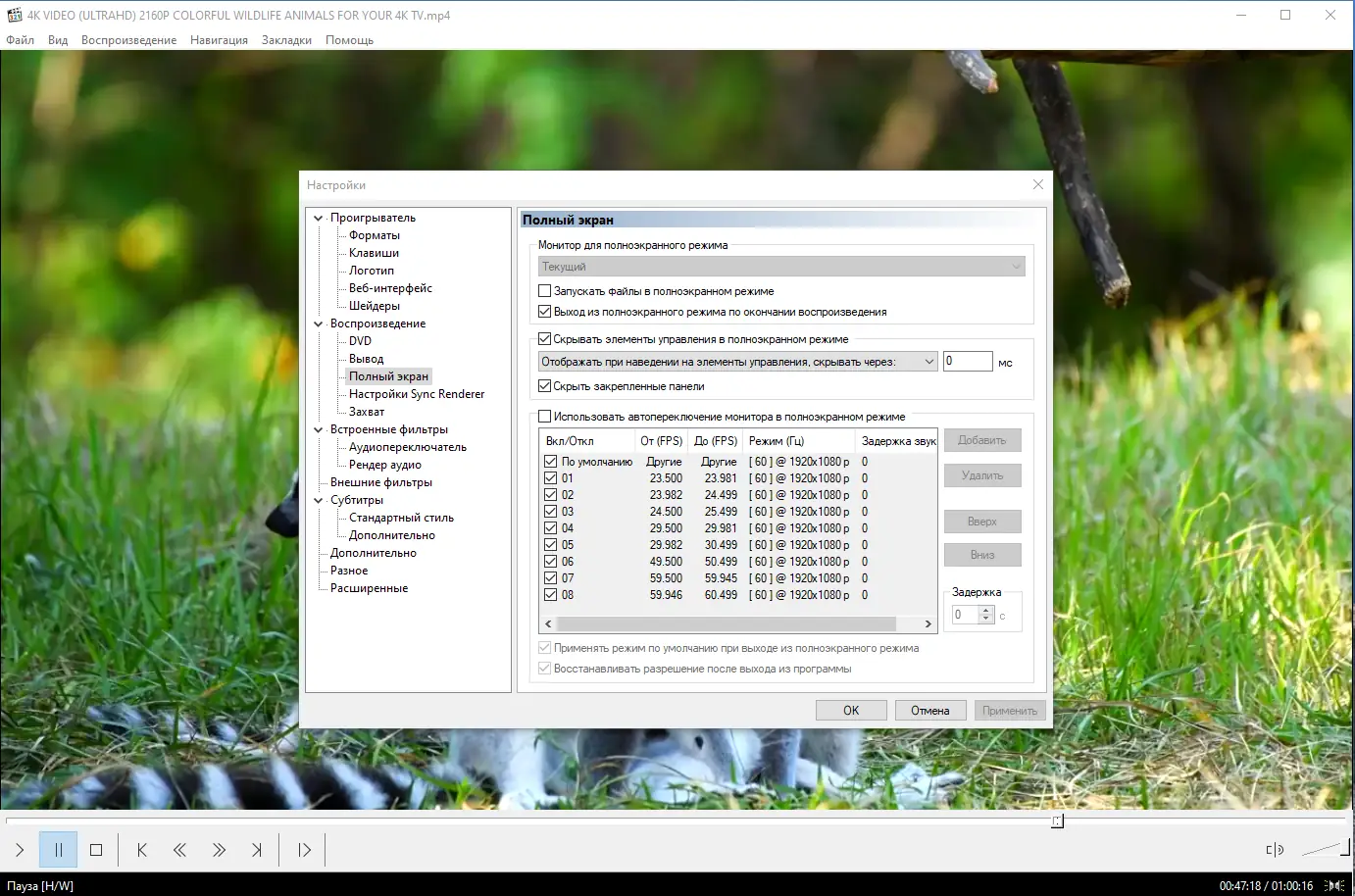Click the Pause button in the player toolbar
The width and height of the screenshot is (1355, 896).
click(58, 850)
